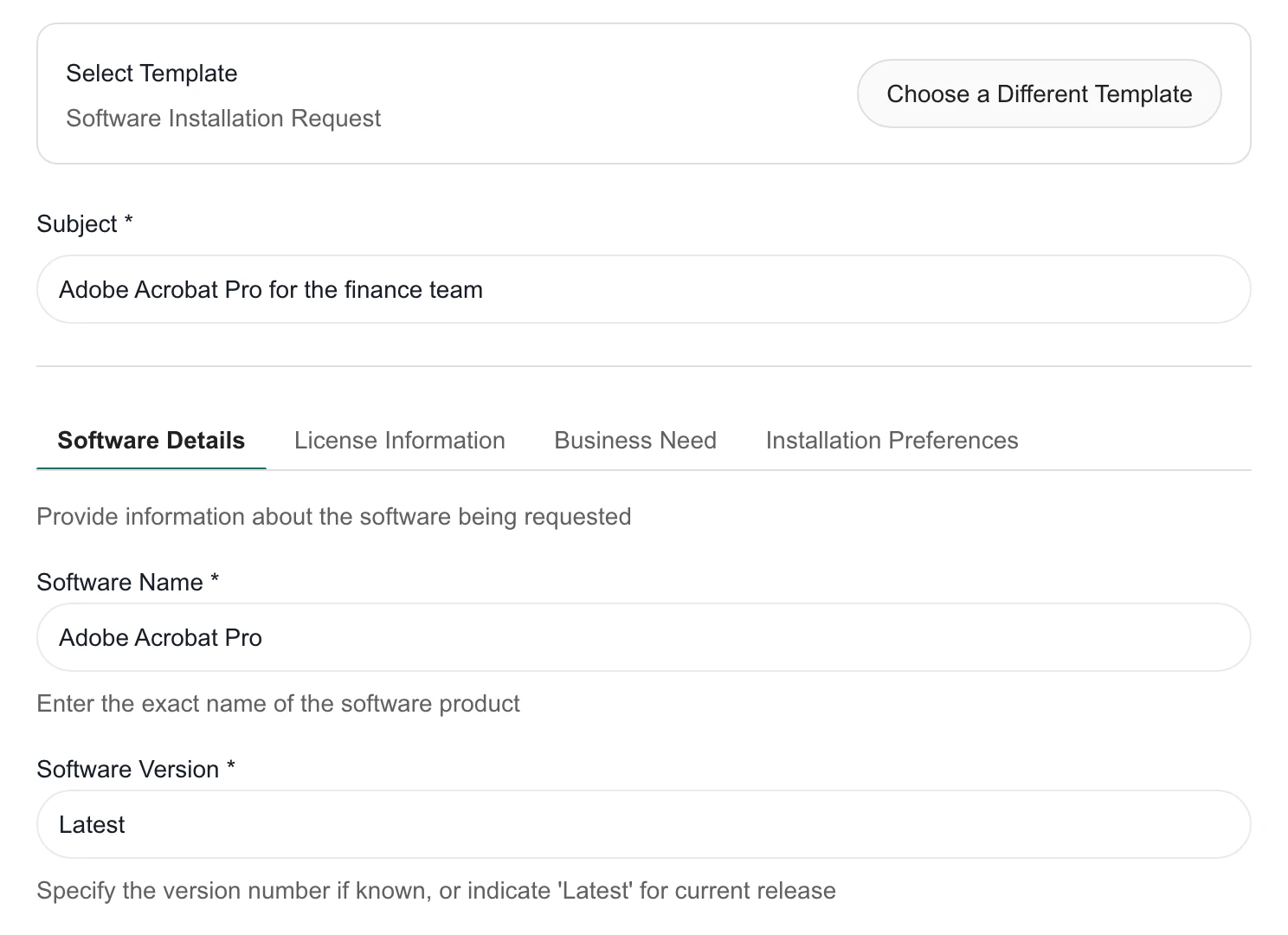Viewport: 1288px width, 935px height.
Task: Focus the Subject input field
Action: point(644,289)
